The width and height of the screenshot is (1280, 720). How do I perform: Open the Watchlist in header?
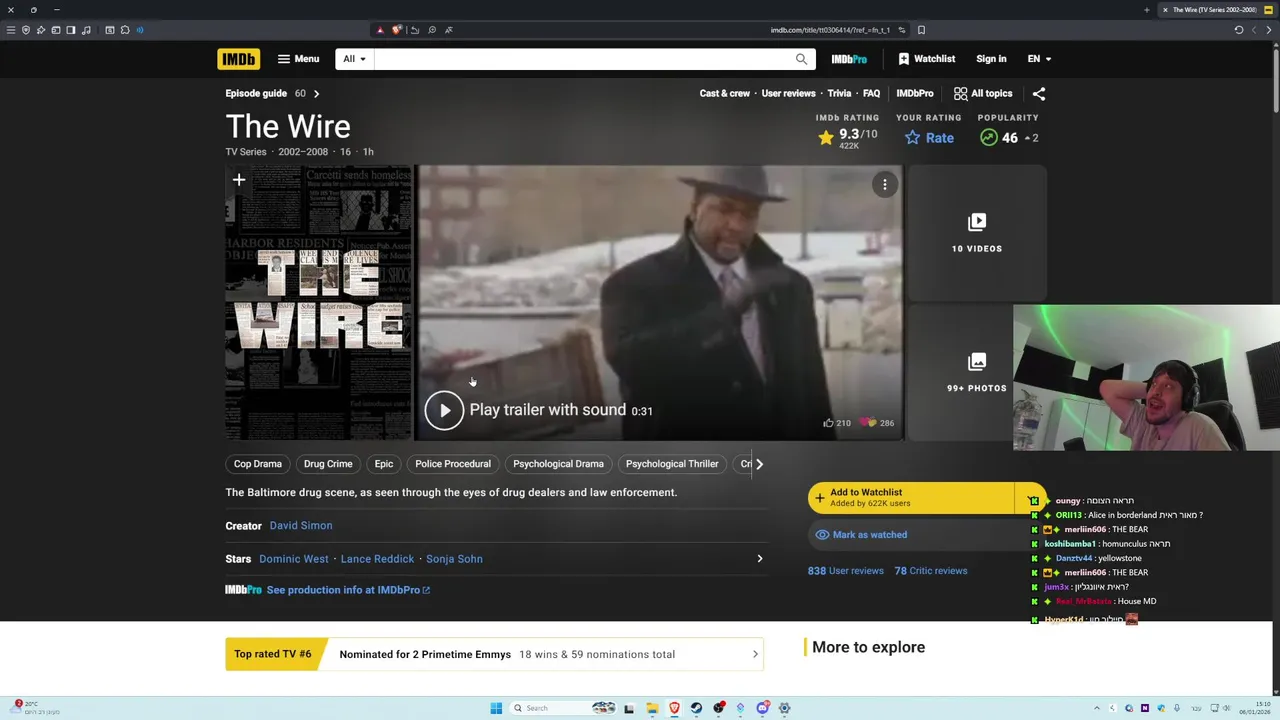(926, 59)
